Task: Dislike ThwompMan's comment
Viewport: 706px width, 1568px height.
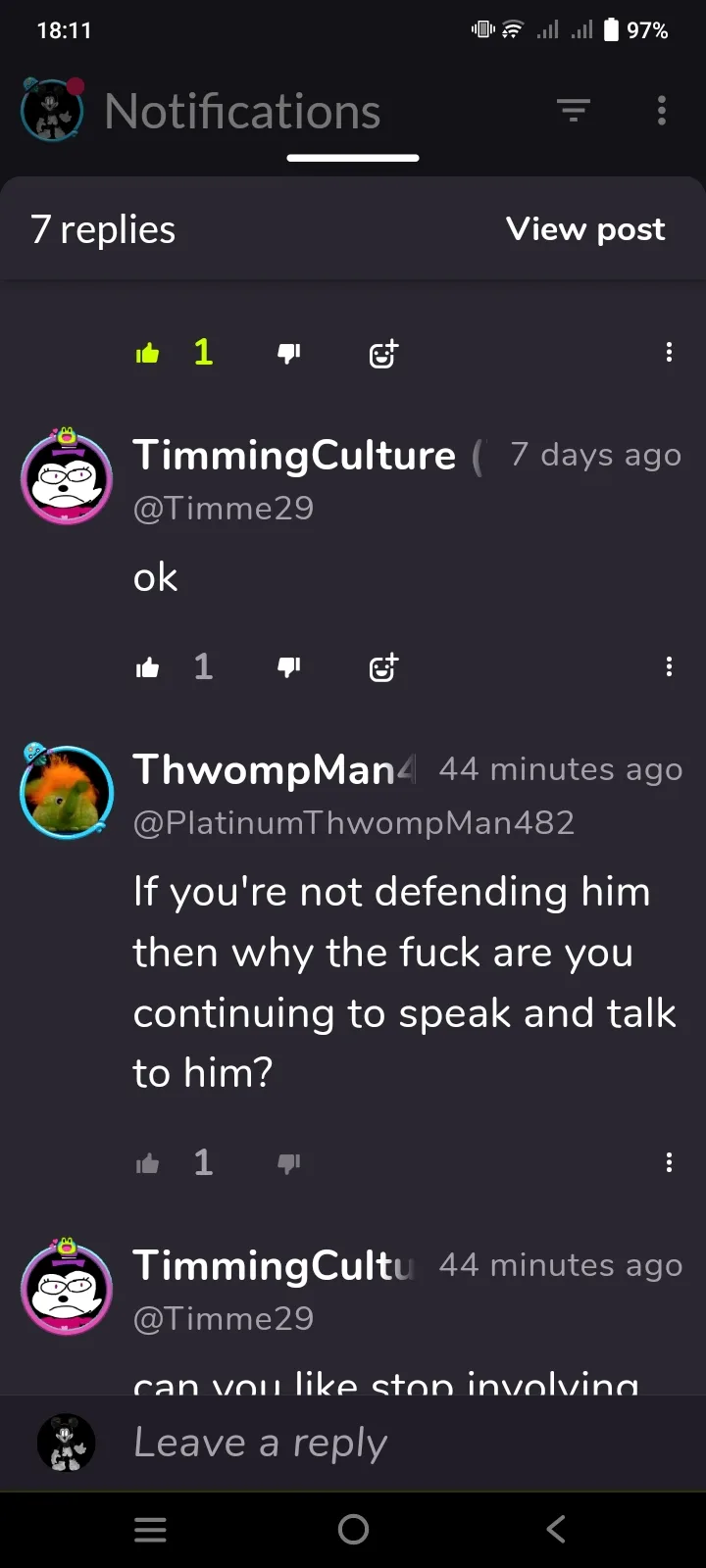Action: pos(288,1163)
